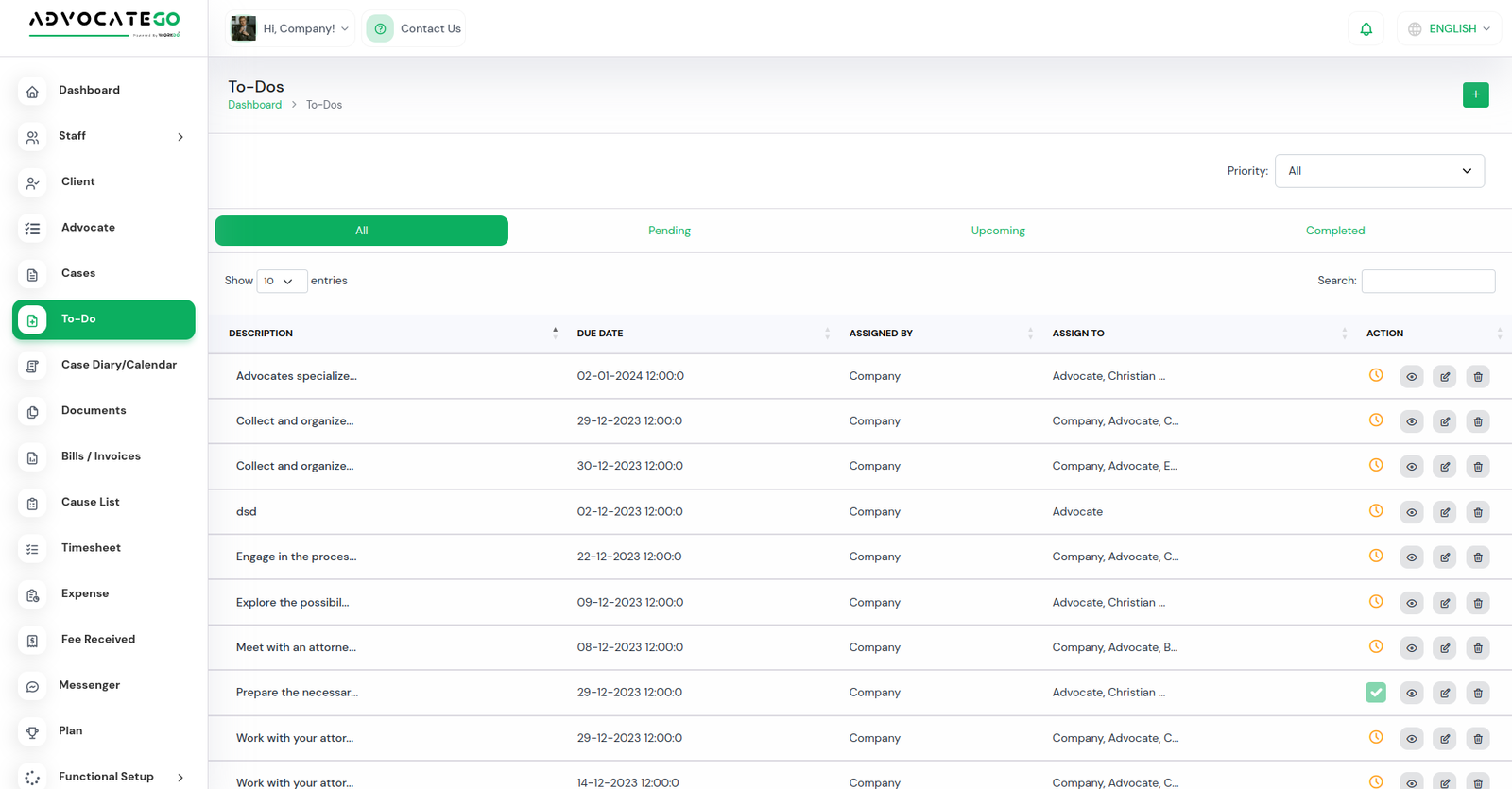This screenshot has width=1512, height=789.
Task: Click the notification bell icon
Action: 1366,29
